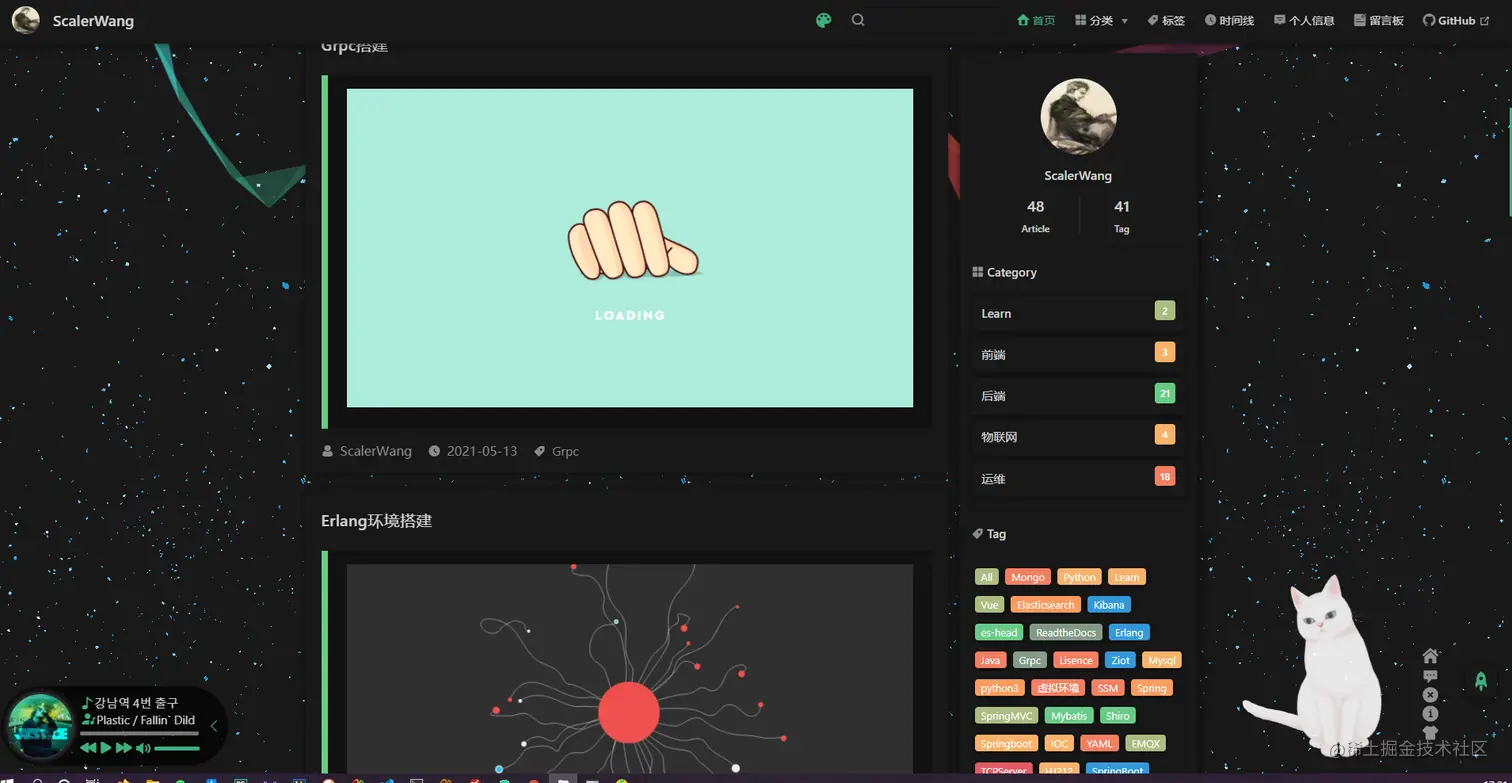
Task: Open the site avatar logo in navbar
Action: pos(26,20)
